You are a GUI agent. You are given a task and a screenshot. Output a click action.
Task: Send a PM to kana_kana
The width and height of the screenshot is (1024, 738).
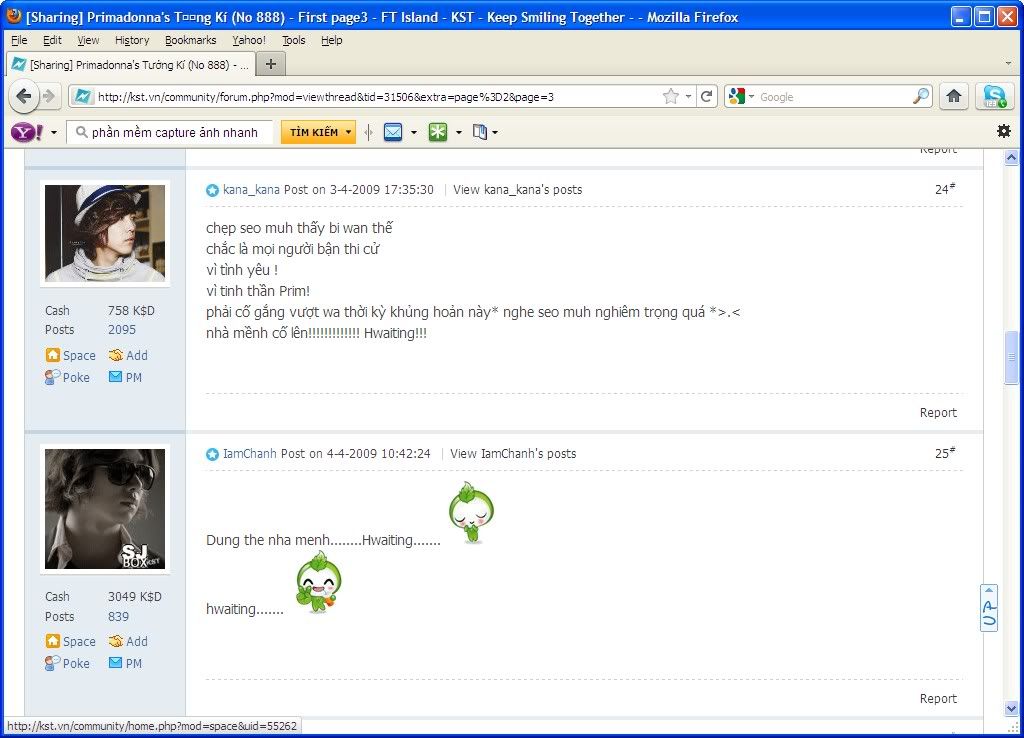point(125,377)
